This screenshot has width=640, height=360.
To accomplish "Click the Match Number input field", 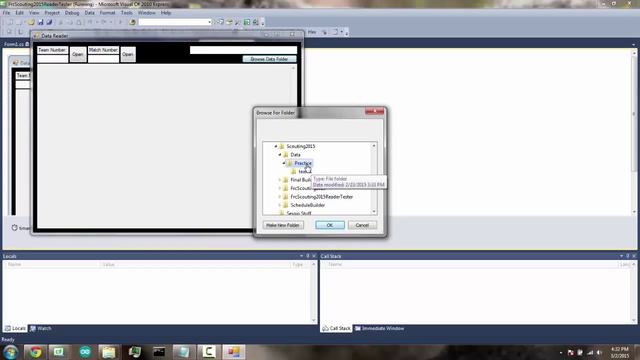I will (x=103, y=59).
